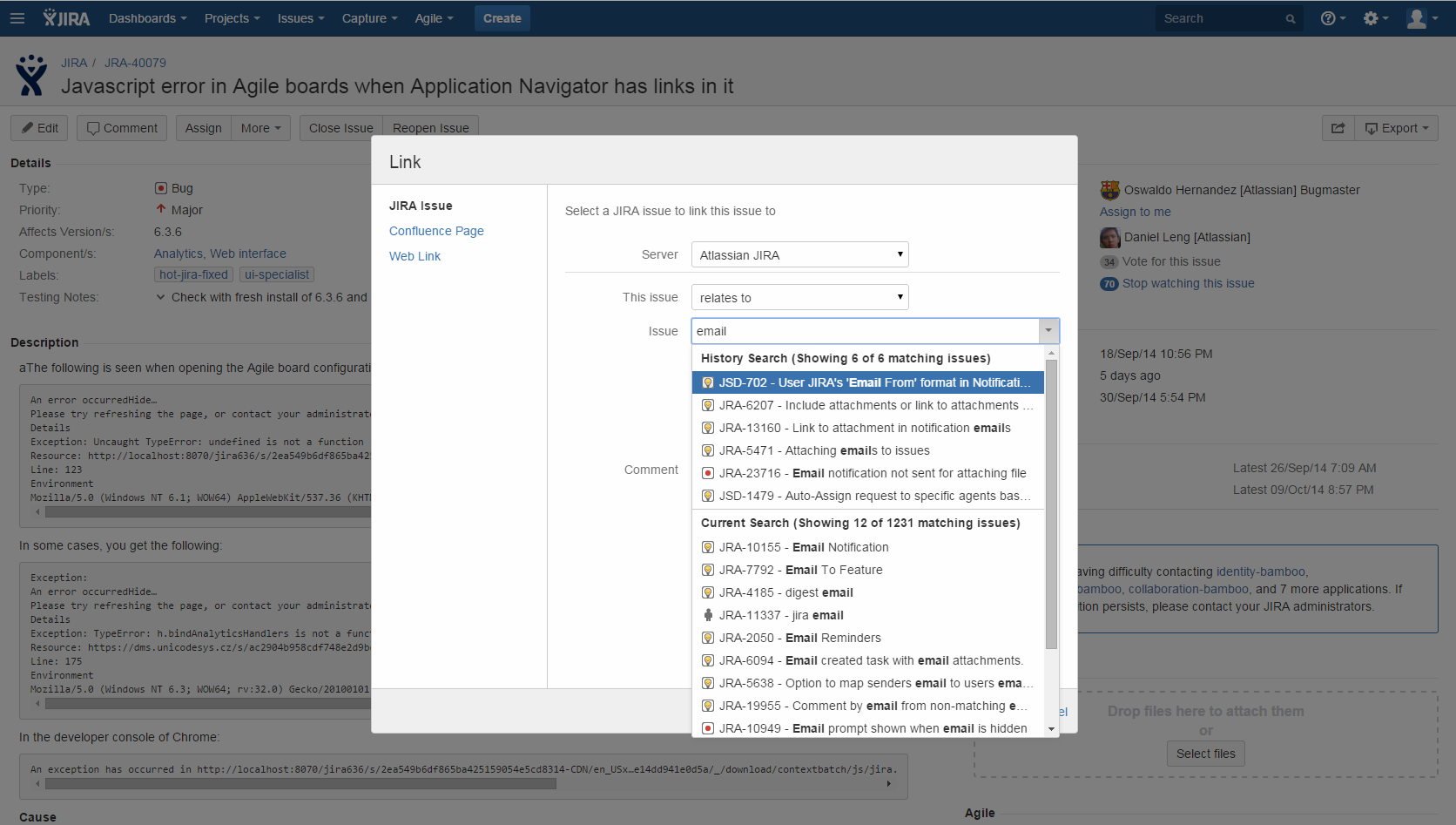Click the hot-jira-fixed label
This screenshot has width=1456, height=825.
pos(193,274)
